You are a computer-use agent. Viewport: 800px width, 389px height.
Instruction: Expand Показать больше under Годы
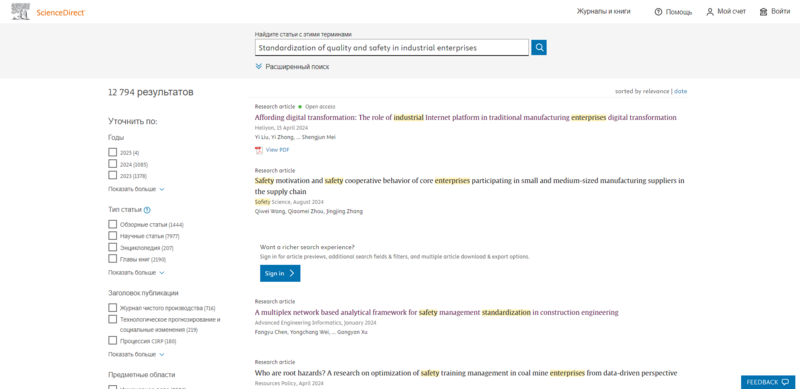[x=136, y=189]
